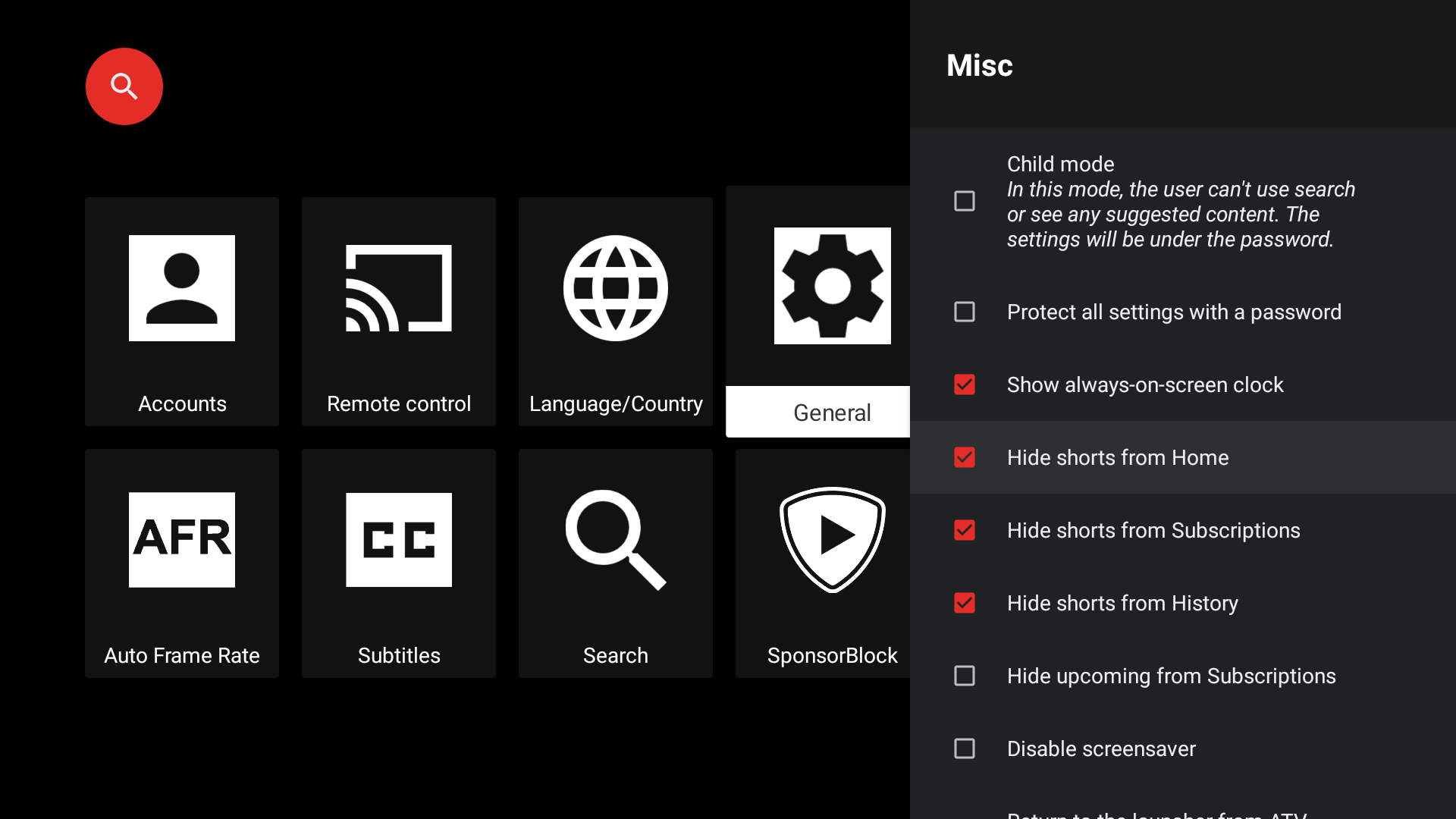1456x819 pixels.
Task: Open the Accounts settings tile
Action: pos(182,312)
